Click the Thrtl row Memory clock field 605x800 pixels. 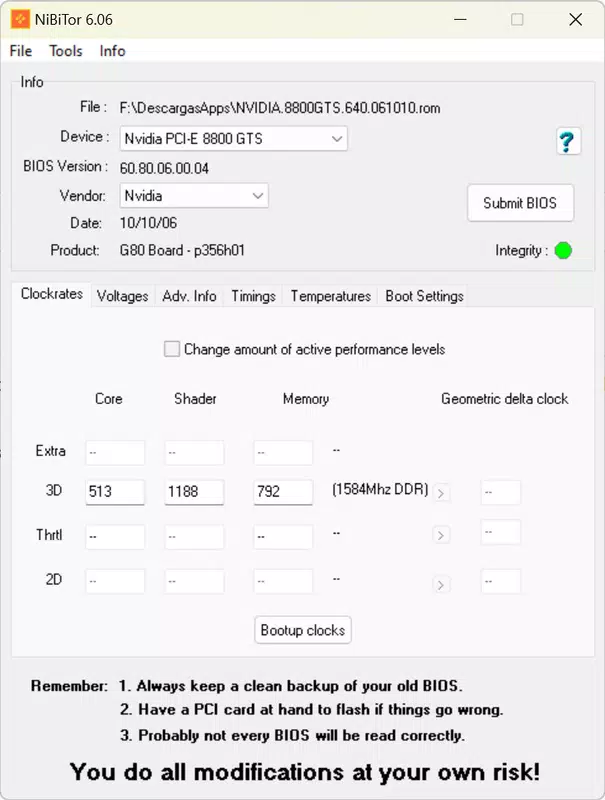tap(283, 537)
